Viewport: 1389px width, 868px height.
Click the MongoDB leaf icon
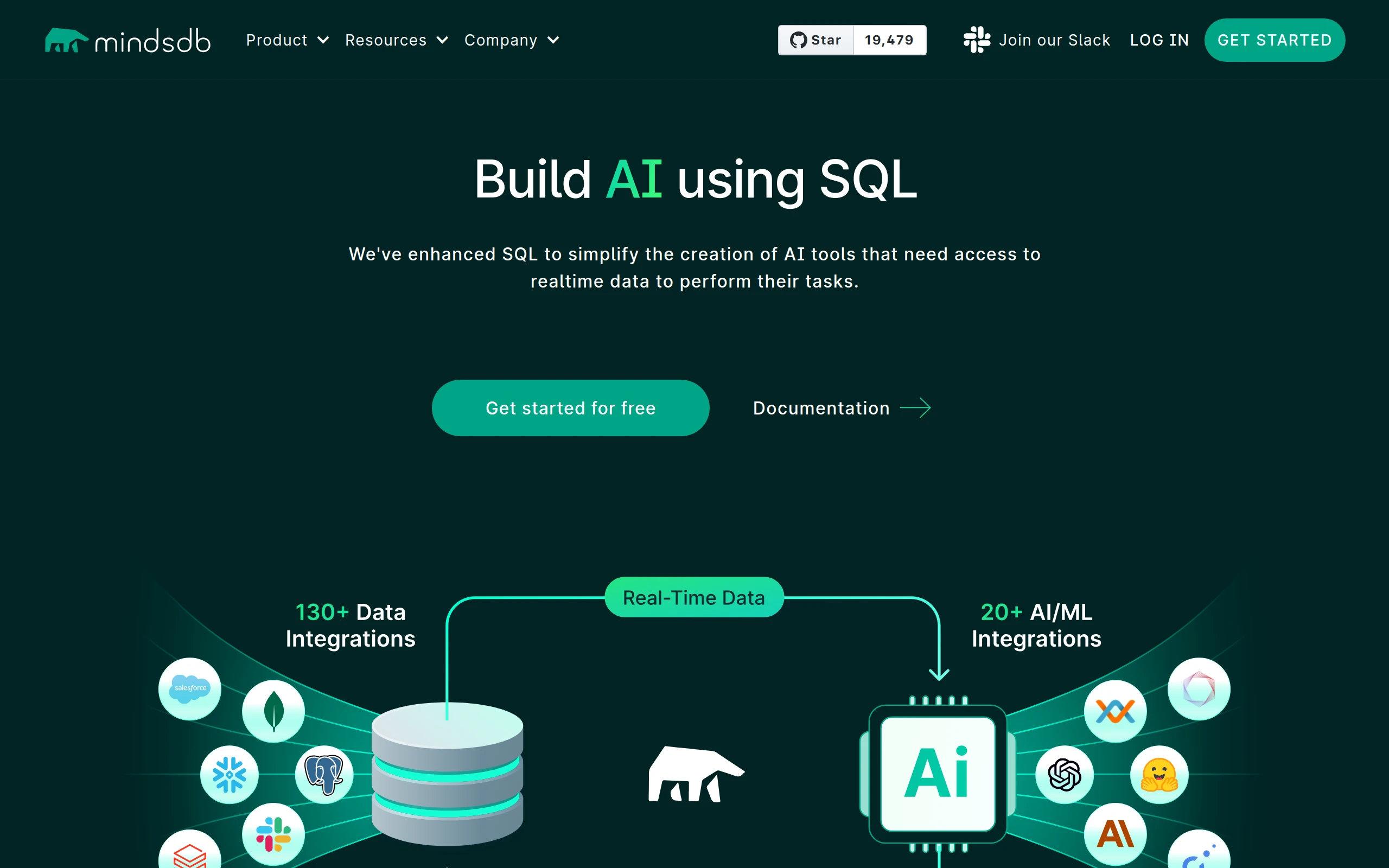tap(273, 711)
